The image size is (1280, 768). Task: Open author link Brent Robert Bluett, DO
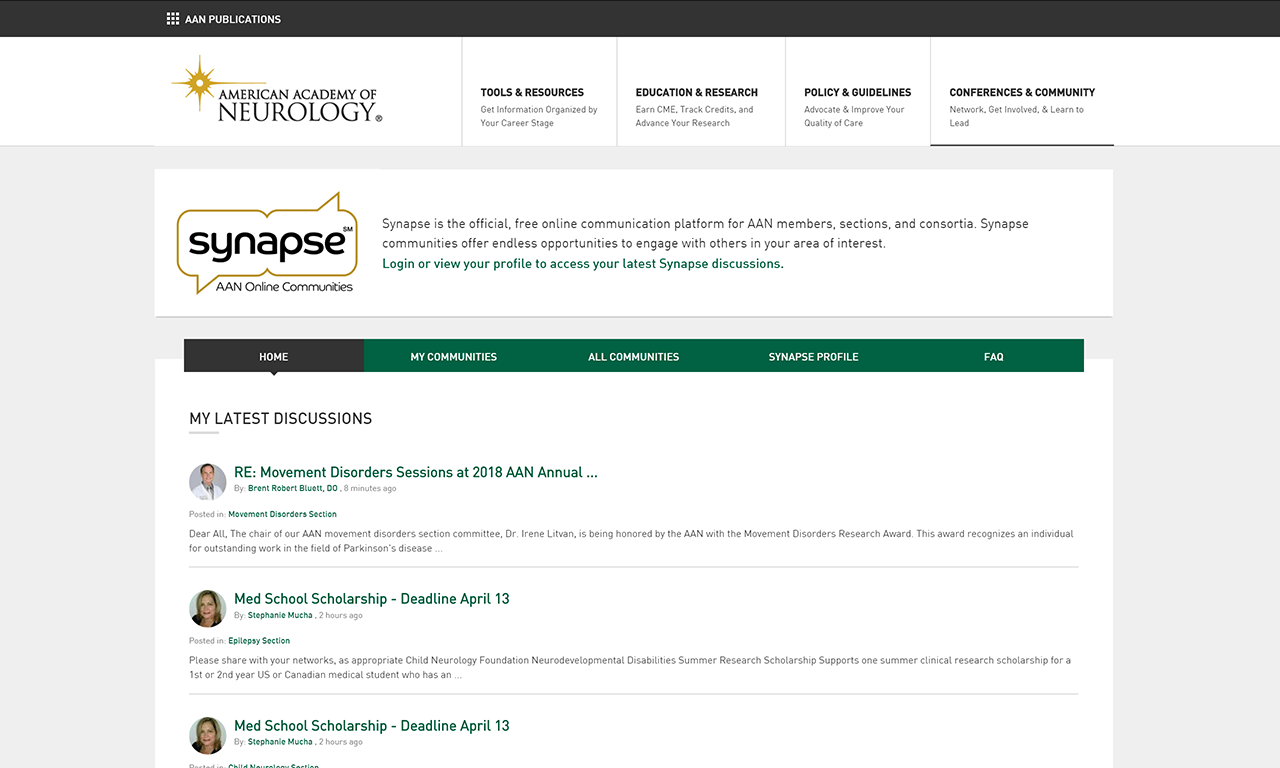[293, 489]
